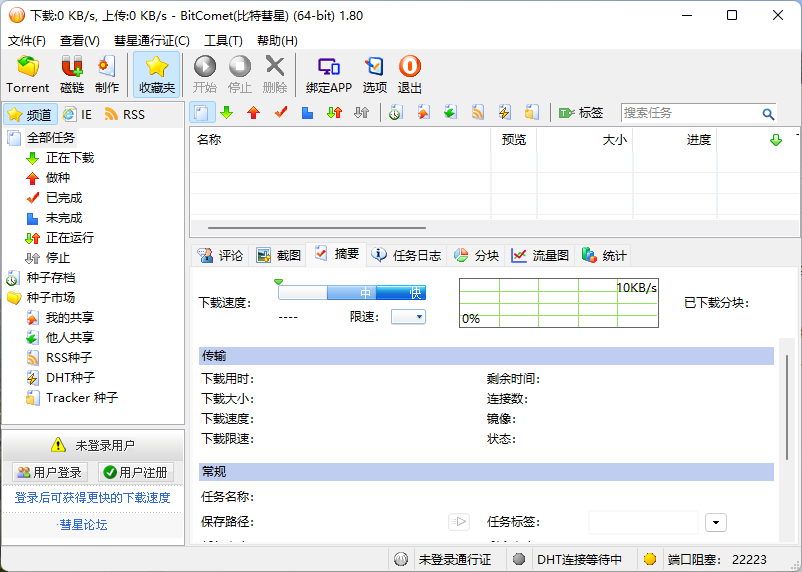Image resolution: width=802 pixels, height=572 pixels.
Task: Open the 选项 options dialog
Action: 374,74
